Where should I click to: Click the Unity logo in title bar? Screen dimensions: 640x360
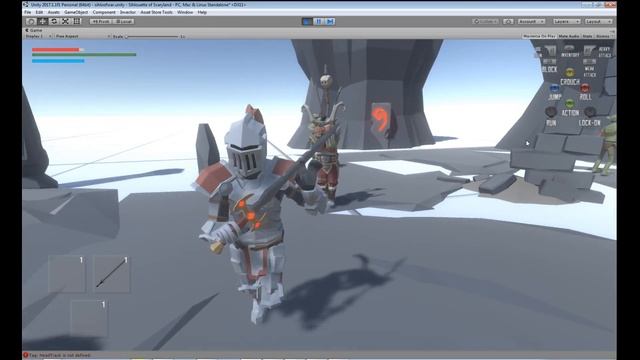(26, 4)
